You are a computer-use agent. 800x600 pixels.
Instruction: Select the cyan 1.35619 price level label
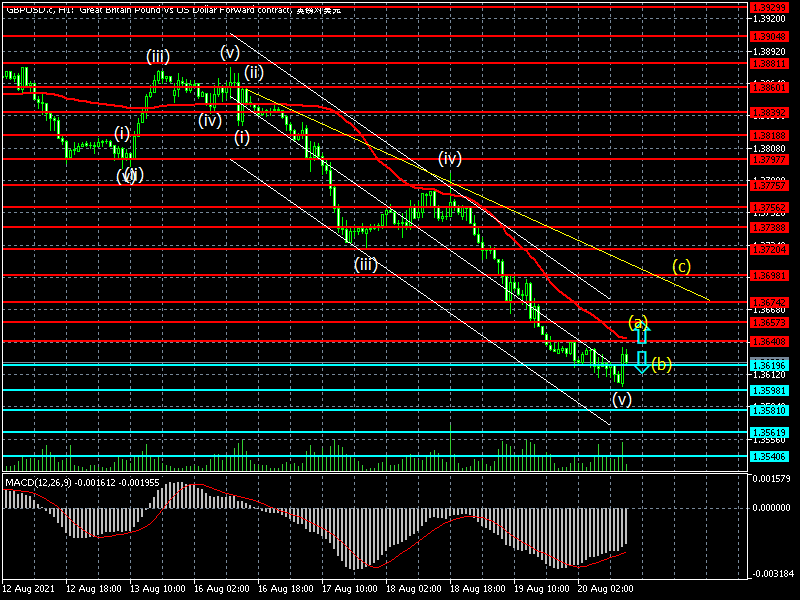pyautogui.click(x=769, y=433)
